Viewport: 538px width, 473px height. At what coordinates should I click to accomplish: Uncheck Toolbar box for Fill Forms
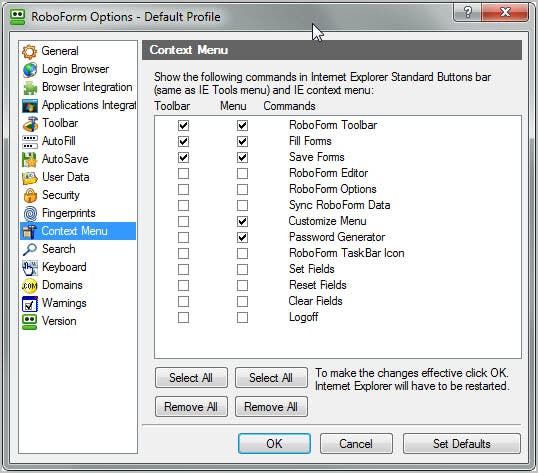tap(183, 141)
